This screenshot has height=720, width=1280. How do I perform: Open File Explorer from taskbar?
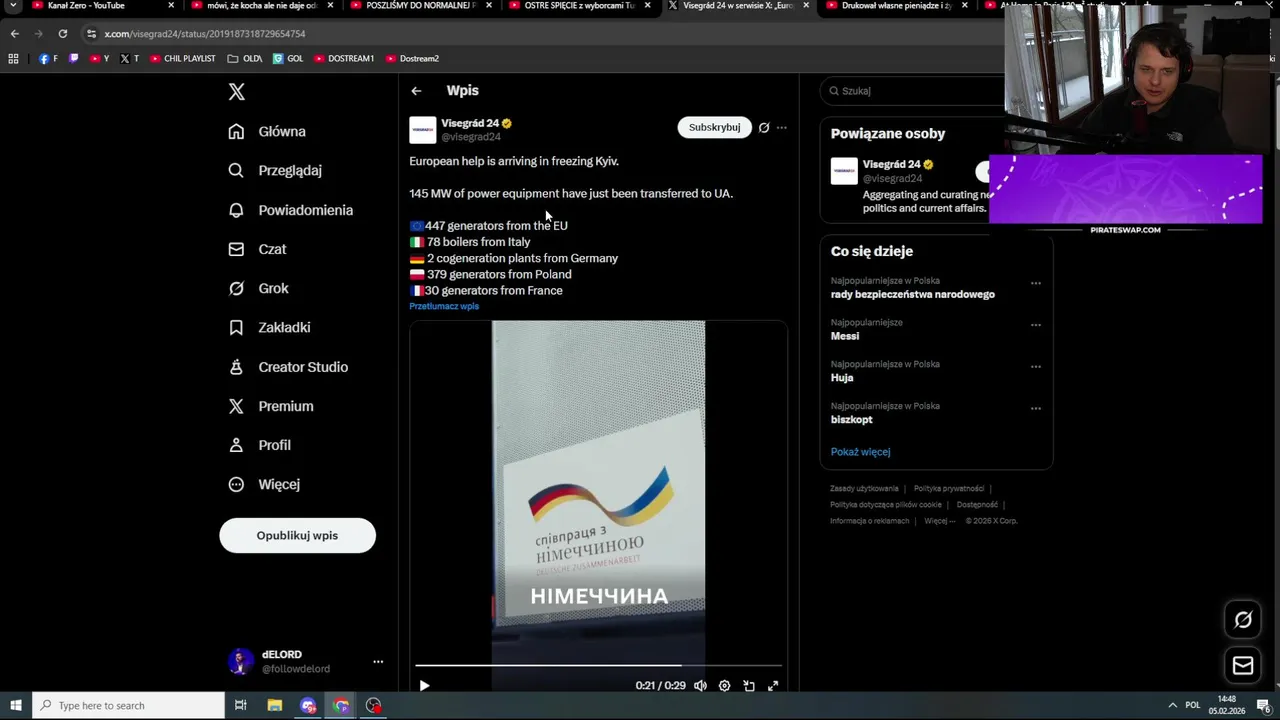click(x=275, y=706)
